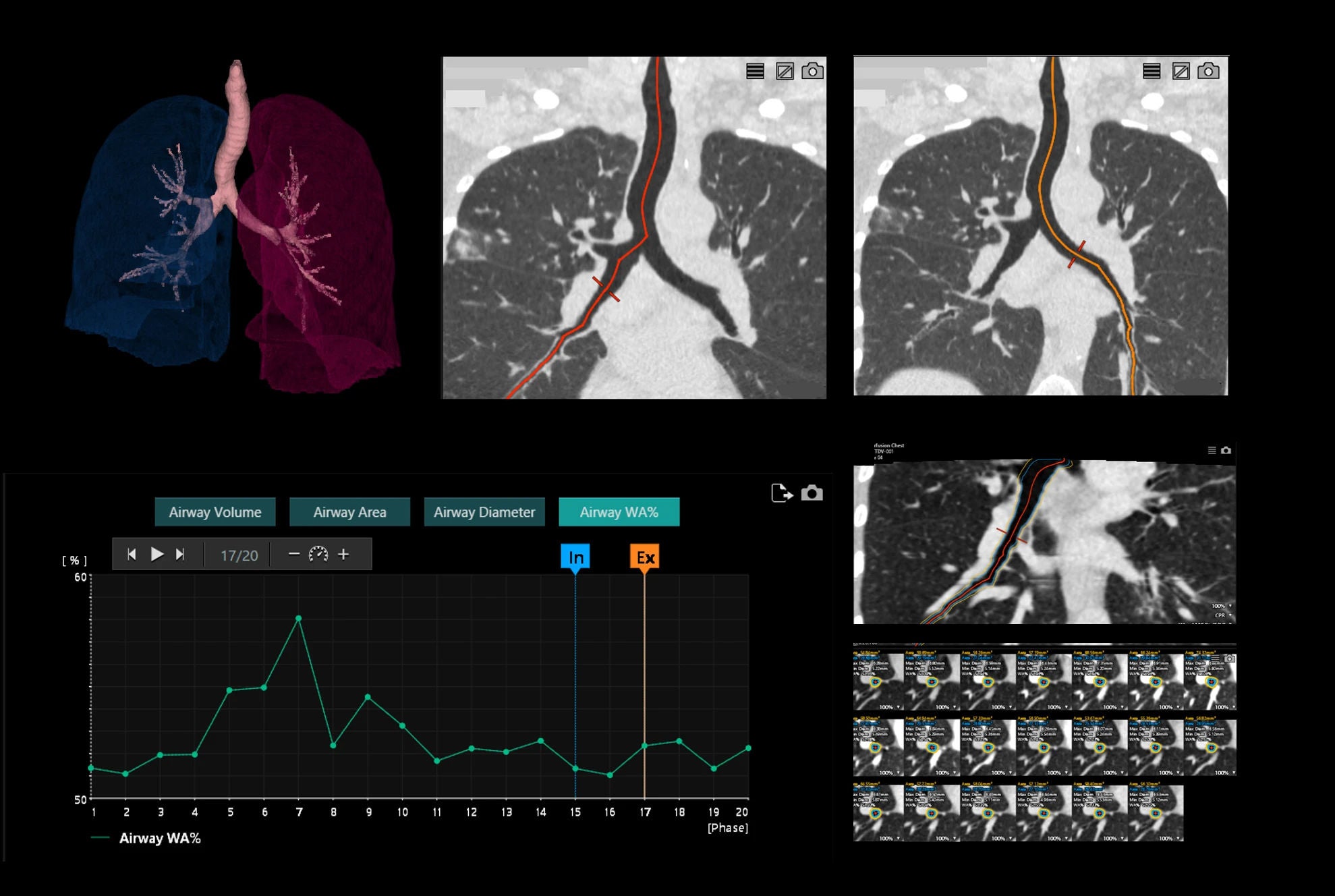Open the list menu icon in the CPR view
The image size is (1335, 896).
click(x=1212, y=450)
